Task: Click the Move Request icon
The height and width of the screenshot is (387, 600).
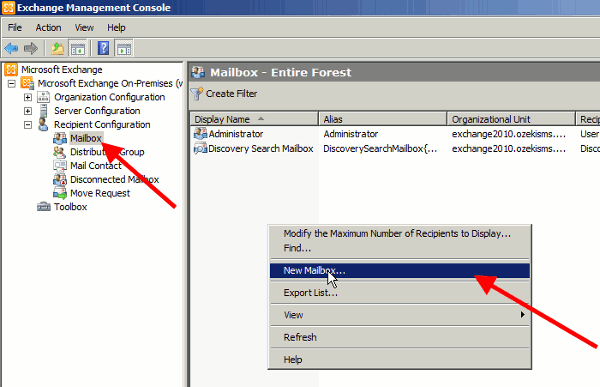Action: click(60, 193)
